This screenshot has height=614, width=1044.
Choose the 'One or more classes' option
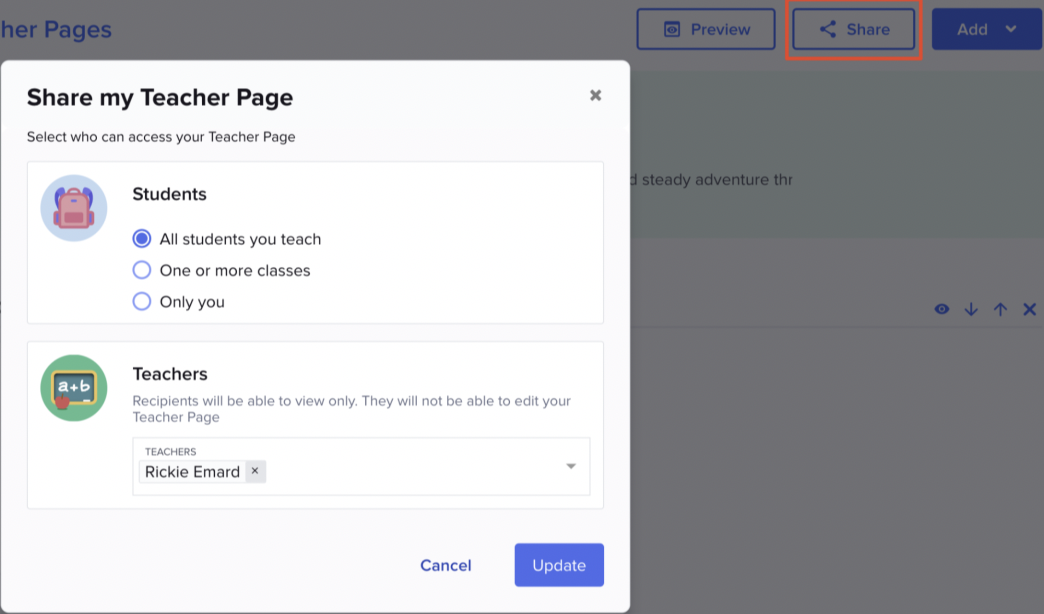(x=141, y=270)
